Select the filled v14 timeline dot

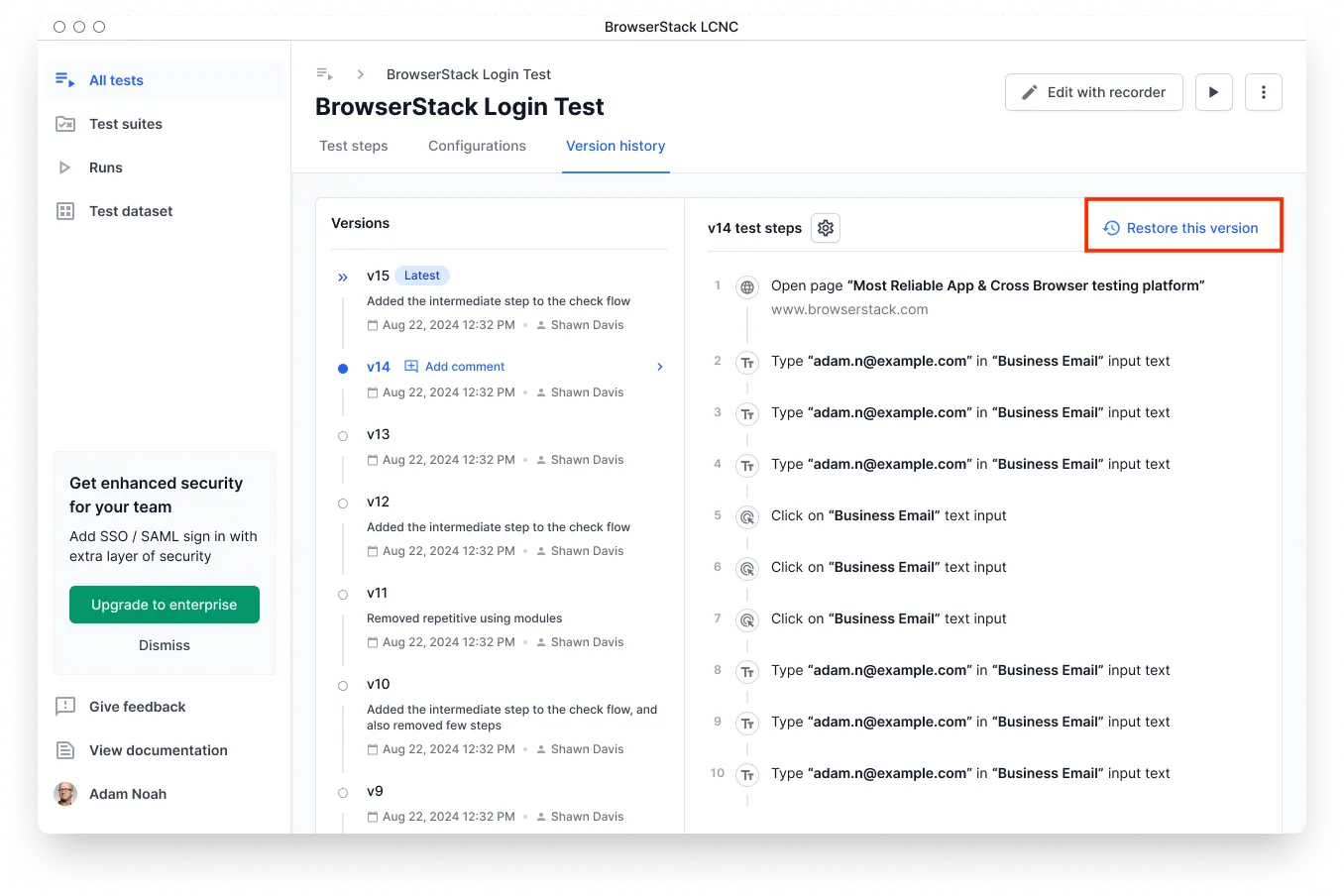(343, 369)
